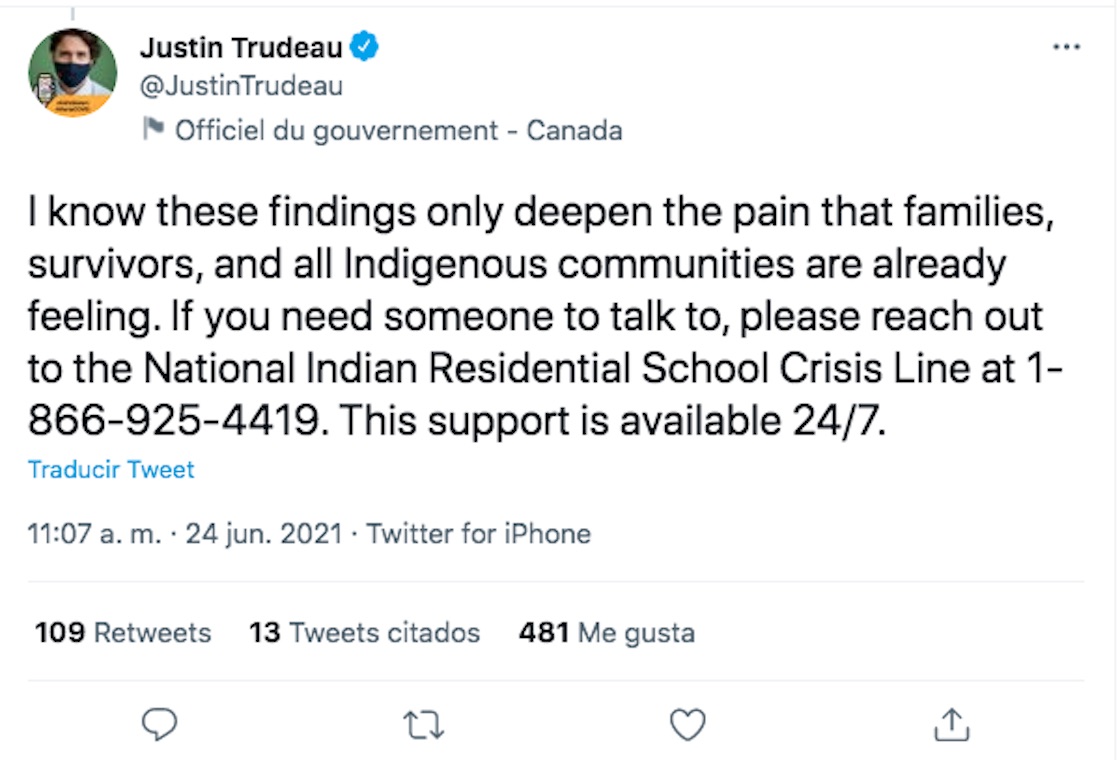
Task: Click the Officiel du gouvernement - Canada label
Action: coord(398,131)
